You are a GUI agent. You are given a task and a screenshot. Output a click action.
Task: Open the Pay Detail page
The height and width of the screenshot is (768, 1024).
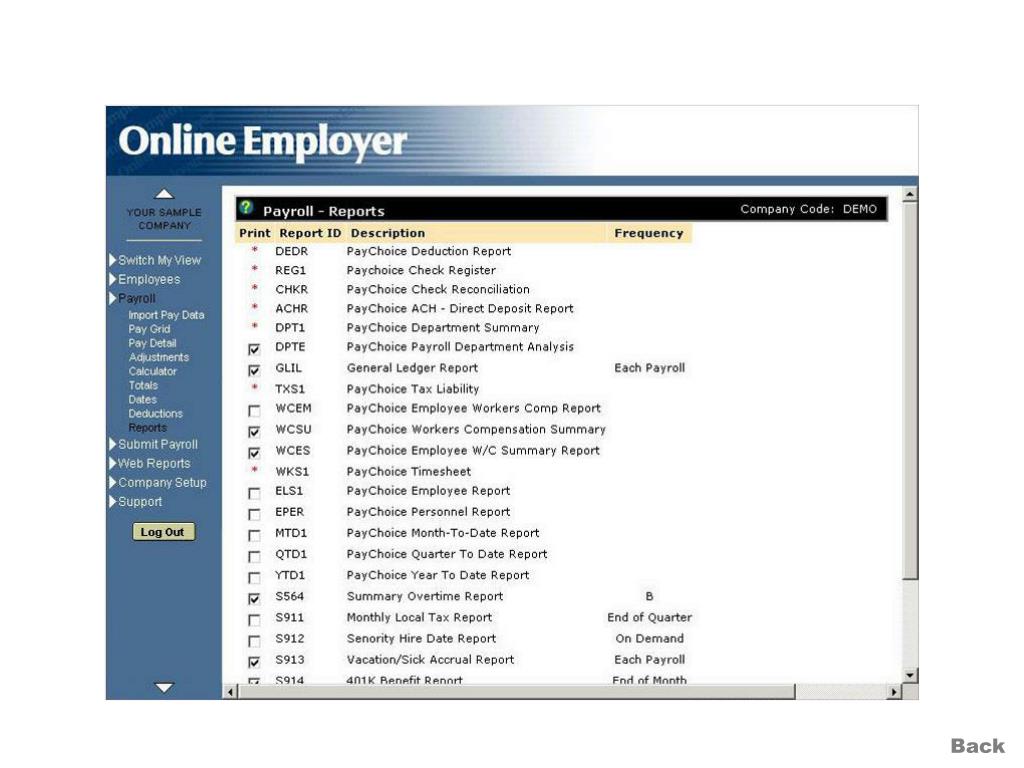[x=152, y=343]
